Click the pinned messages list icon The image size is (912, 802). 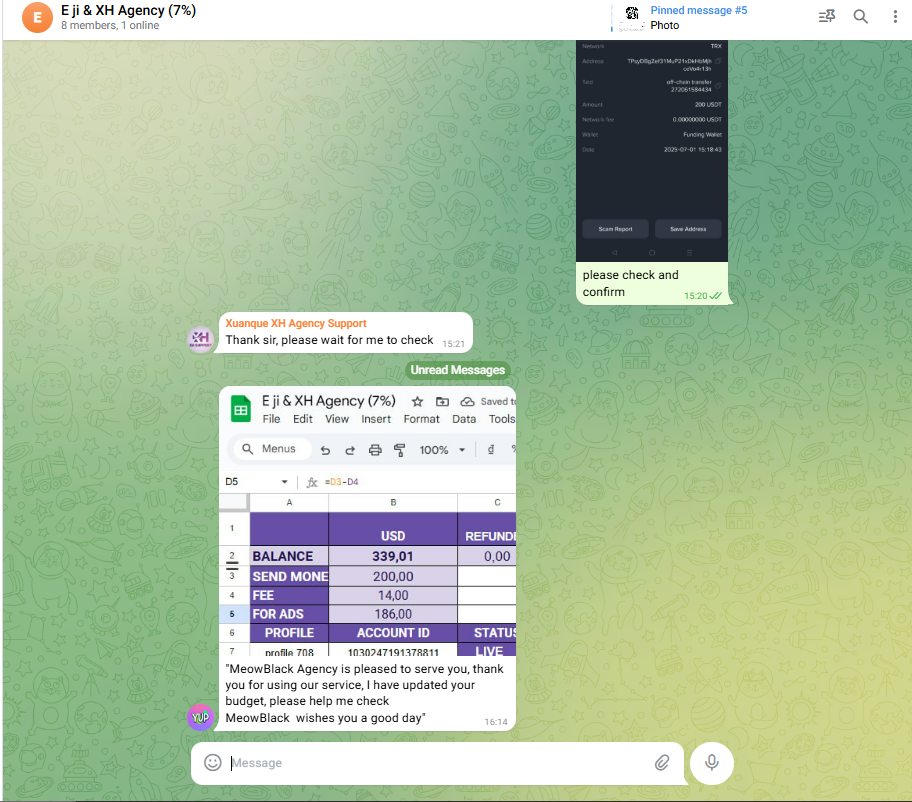pyautogui.click(x=826, y=16)
